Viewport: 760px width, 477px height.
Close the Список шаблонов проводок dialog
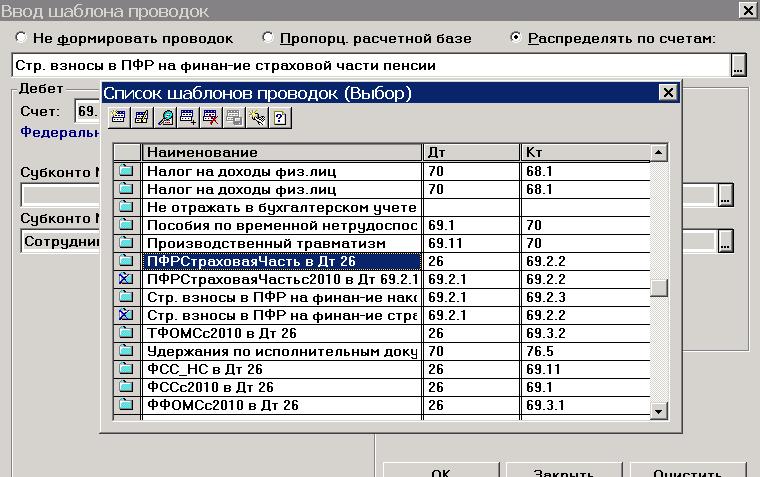tap(668, 92)
